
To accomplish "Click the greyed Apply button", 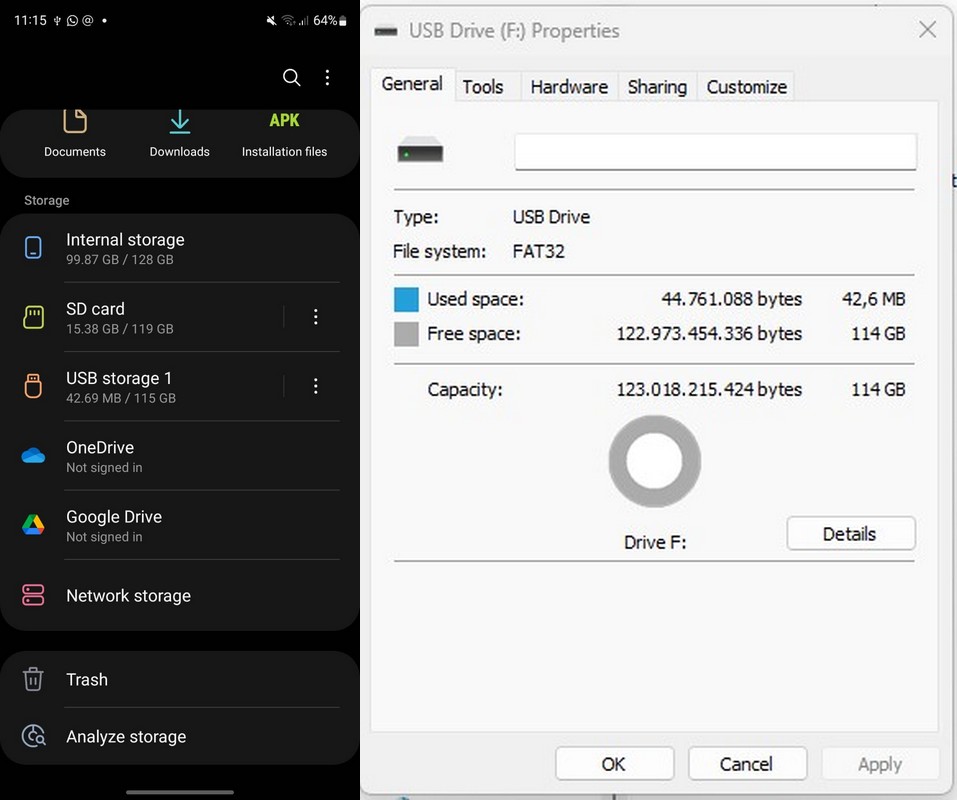I will tap(880, 764).
